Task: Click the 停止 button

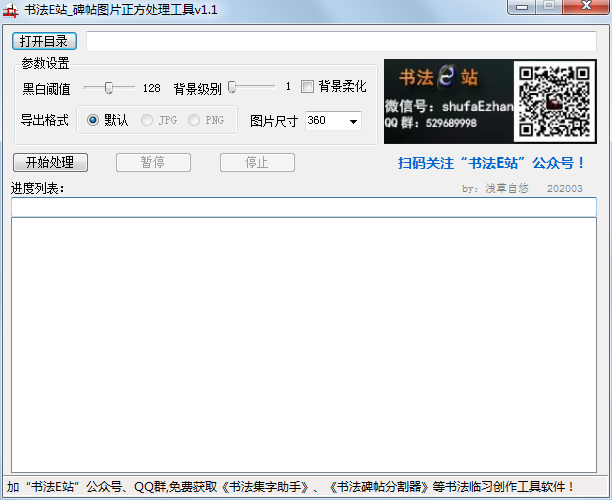Action: point(257,162)
